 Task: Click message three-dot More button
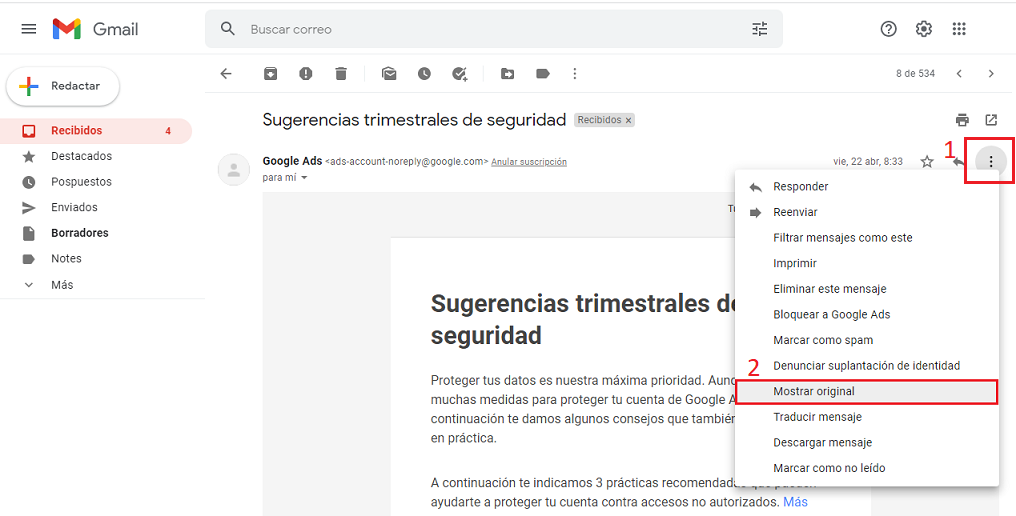tap(991, 161)
